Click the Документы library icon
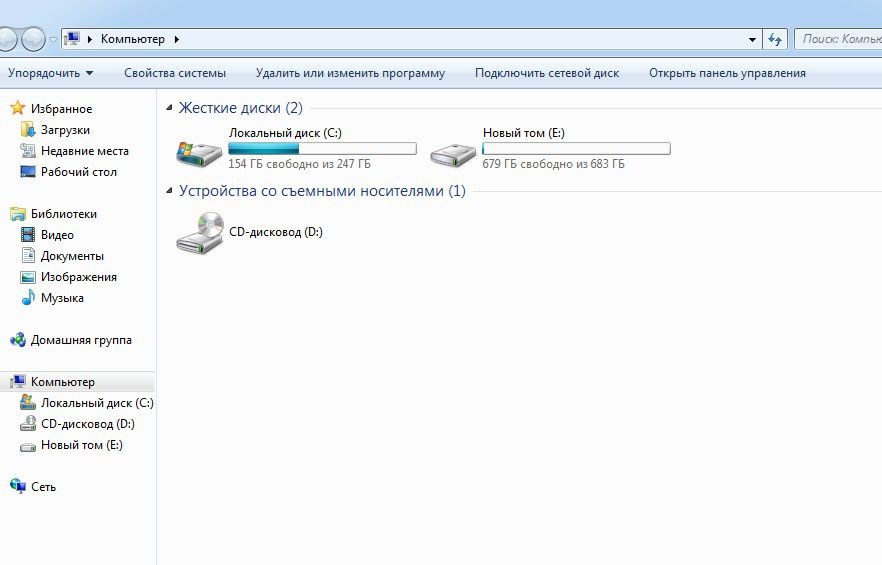882x565 pixels. tap(28, 255)
